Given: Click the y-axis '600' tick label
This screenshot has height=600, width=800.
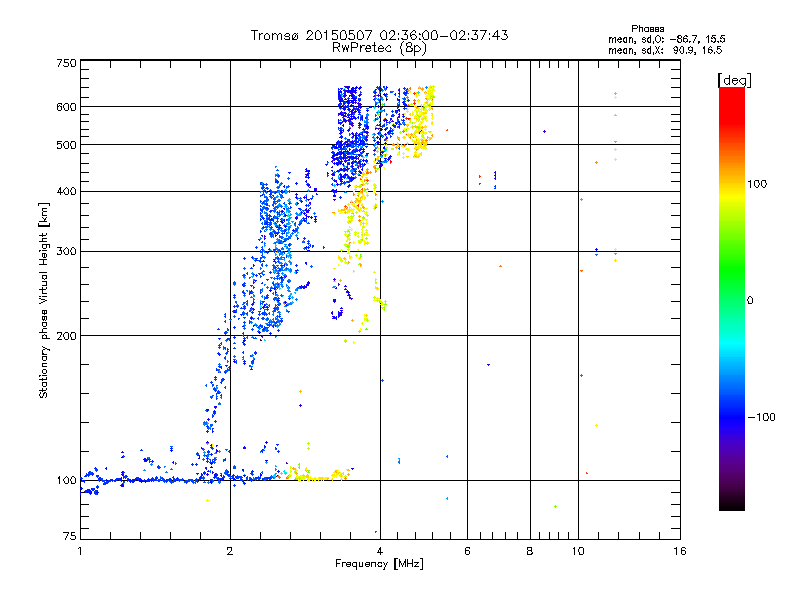Looking at the screenshot, I should 66,107.
